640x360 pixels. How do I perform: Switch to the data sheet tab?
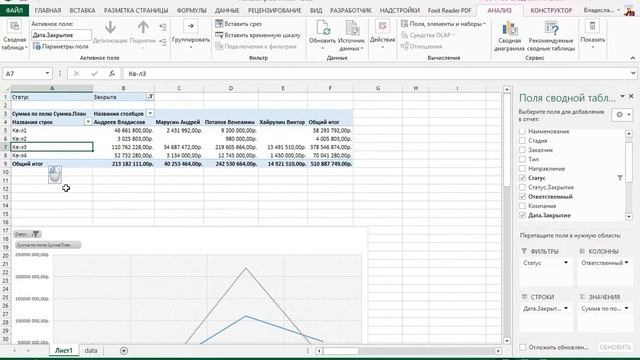[x=91, y=351]
